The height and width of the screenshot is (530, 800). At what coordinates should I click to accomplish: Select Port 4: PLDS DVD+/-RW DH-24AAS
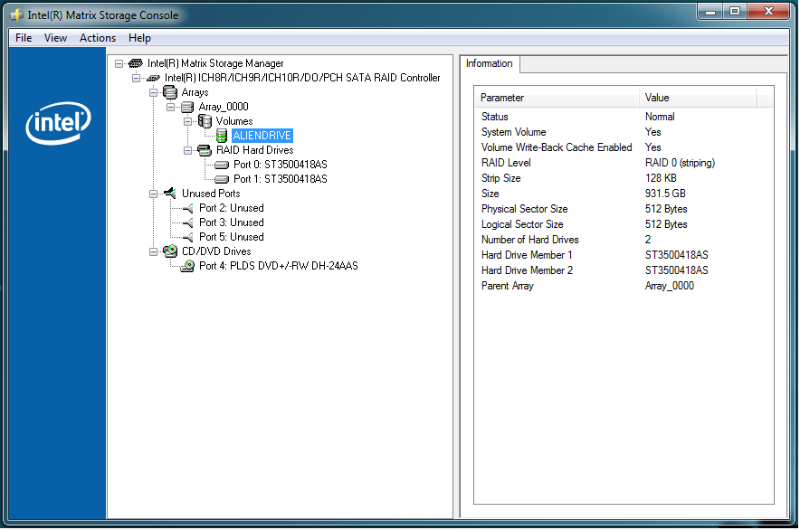click(x=279, y=266)
